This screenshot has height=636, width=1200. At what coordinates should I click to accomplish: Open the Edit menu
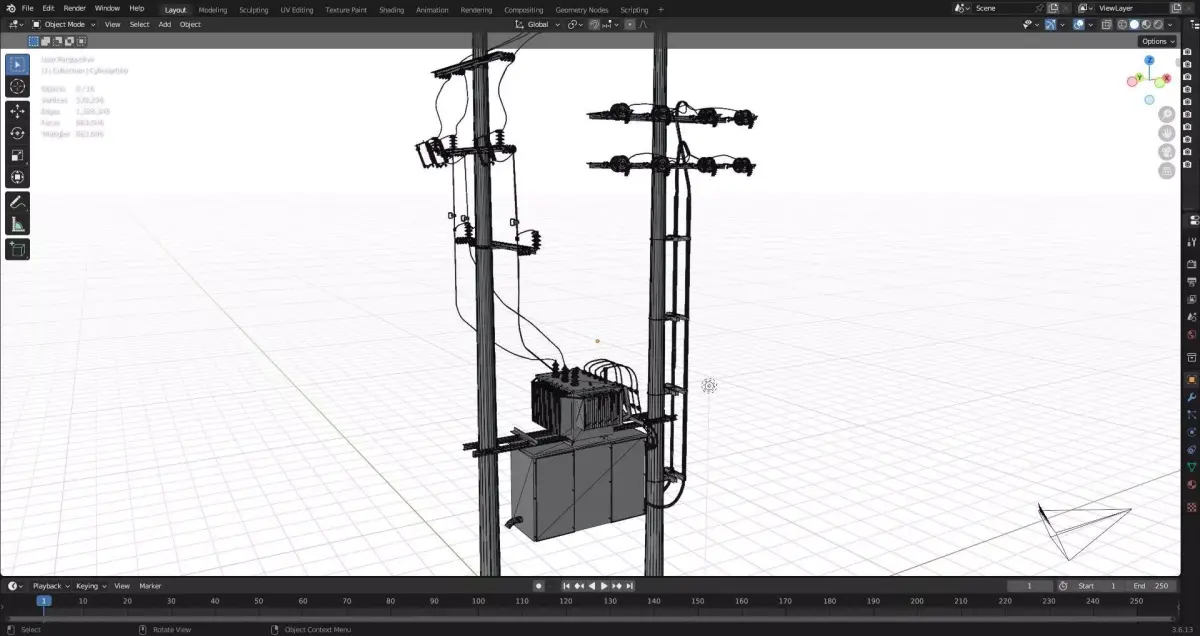[x=48, y=8]
